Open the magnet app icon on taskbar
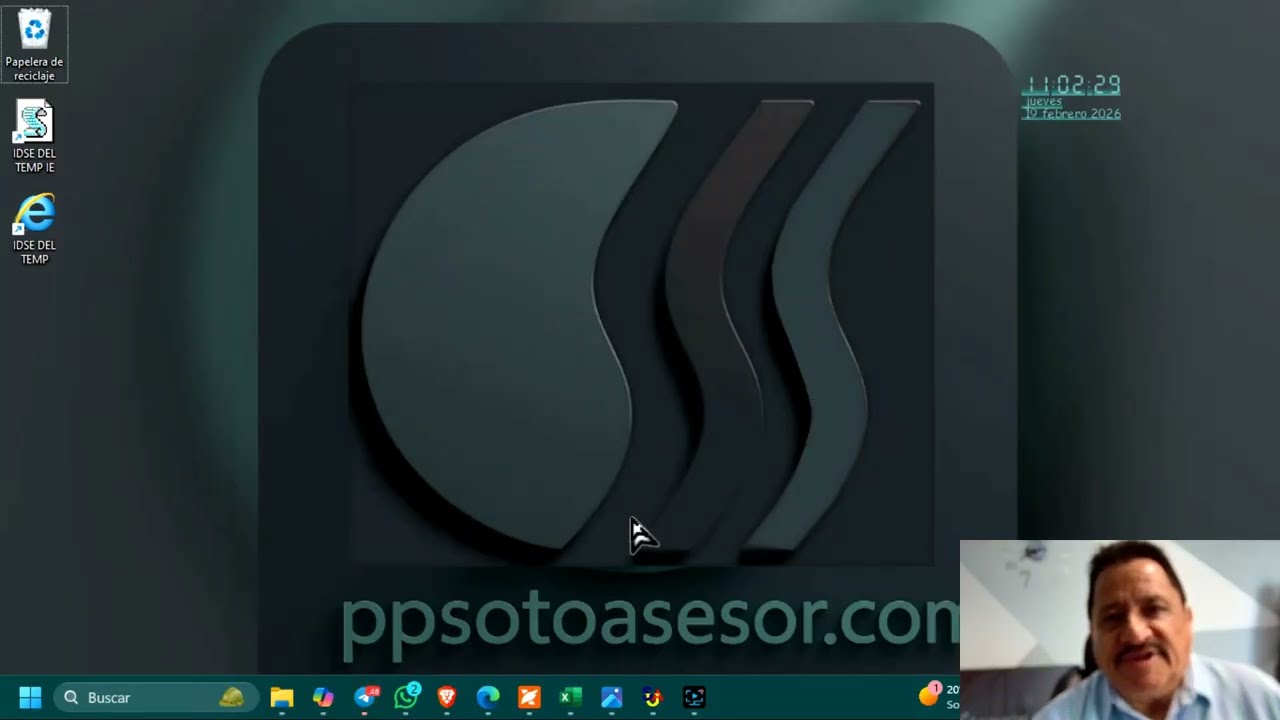This screenshot has height=720, width=1280. (x=653, y=697)
